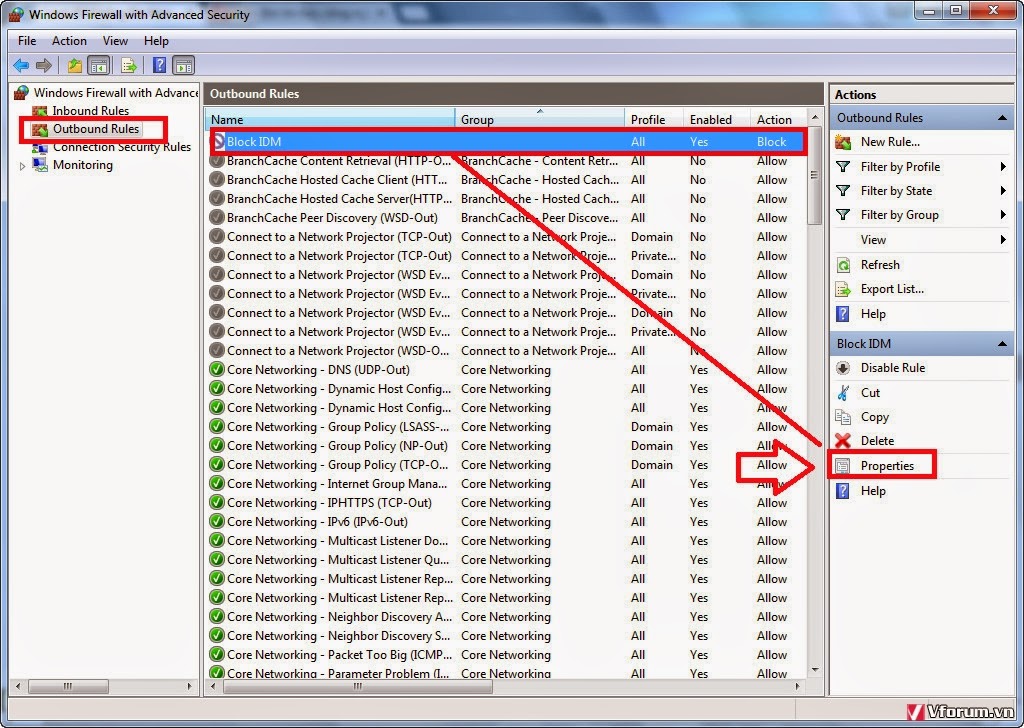Select Inbound Rules in the tree
1024x728 pixels.
(x=91, y=111)
